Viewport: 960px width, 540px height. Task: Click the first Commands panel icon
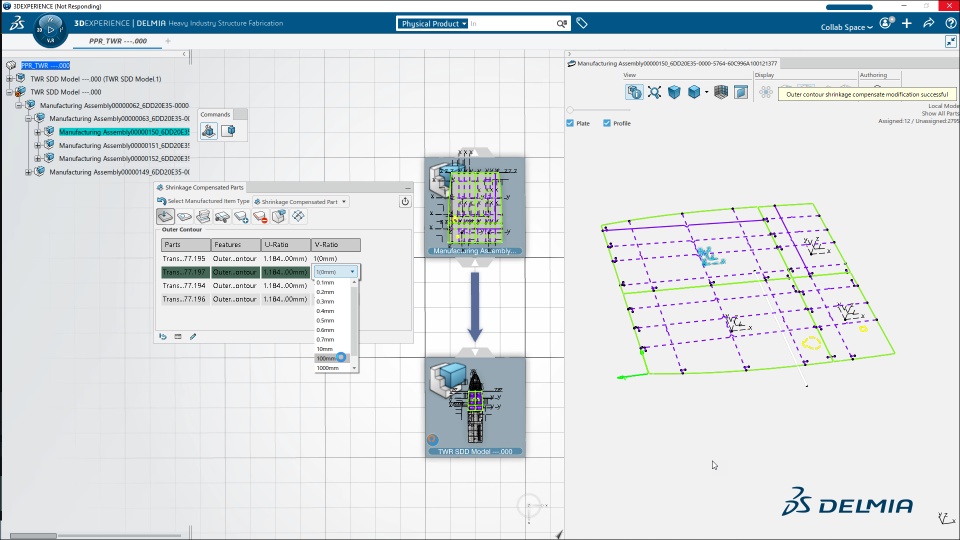pos(209,130)
